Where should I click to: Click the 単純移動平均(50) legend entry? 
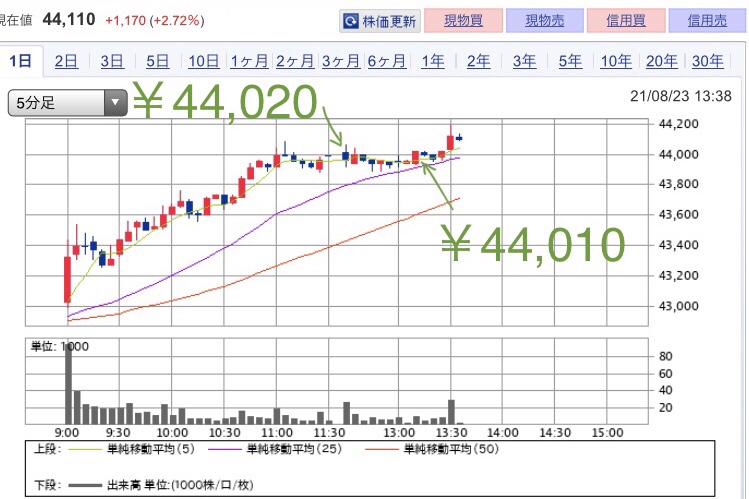[x=432, y=449]
